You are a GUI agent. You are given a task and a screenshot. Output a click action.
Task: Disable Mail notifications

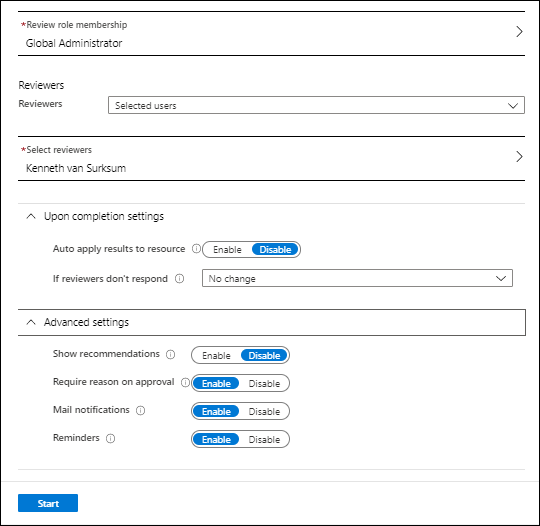click(x=264, y=411)
